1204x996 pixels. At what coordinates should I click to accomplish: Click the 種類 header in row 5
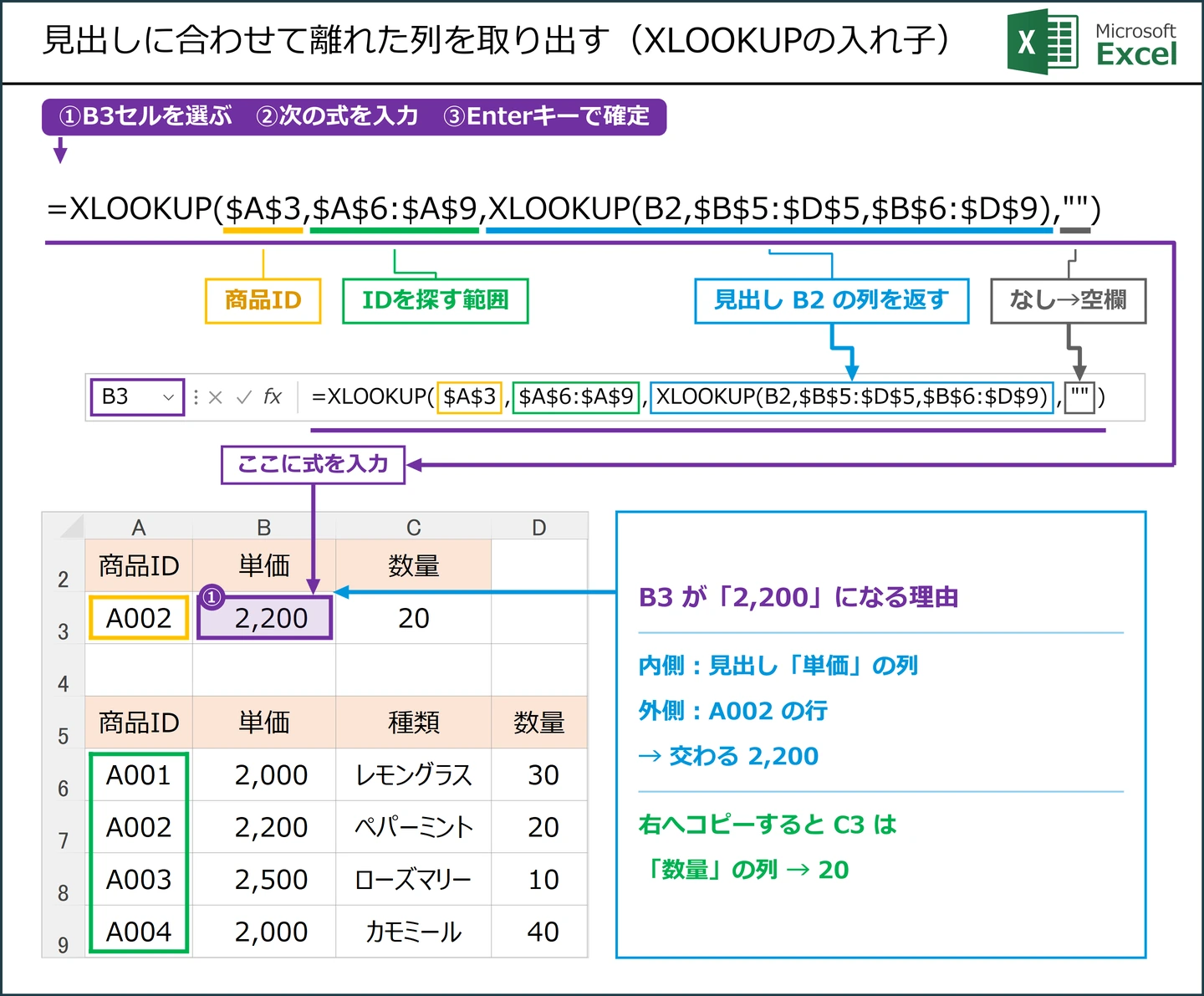pyautogui.click(x=413, y=723)
